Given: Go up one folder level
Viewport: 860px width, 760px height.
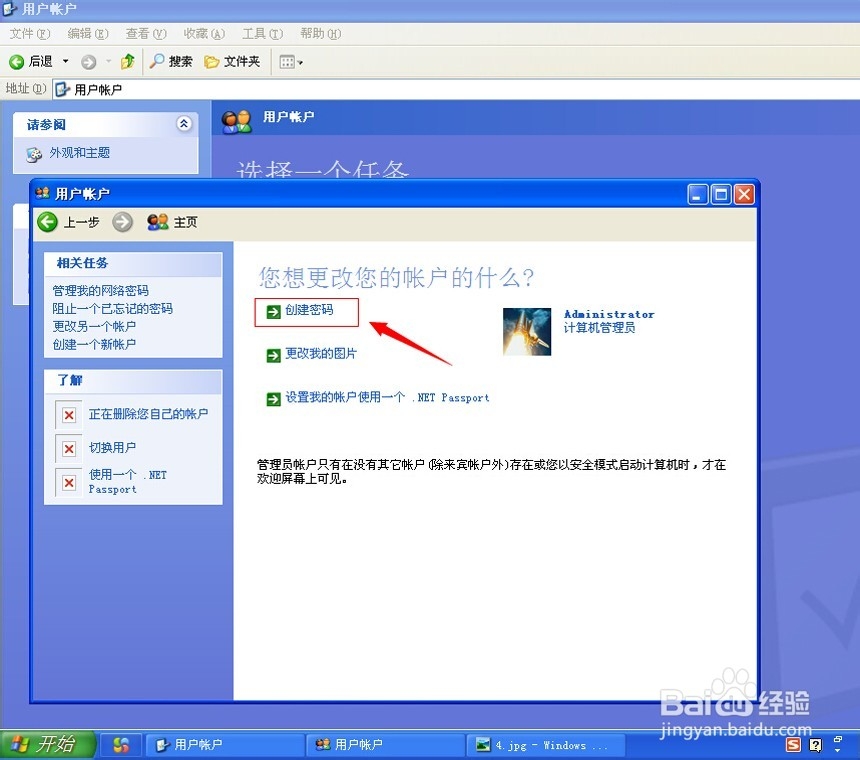Looking at the screenshot, I should tap(128, 61).
